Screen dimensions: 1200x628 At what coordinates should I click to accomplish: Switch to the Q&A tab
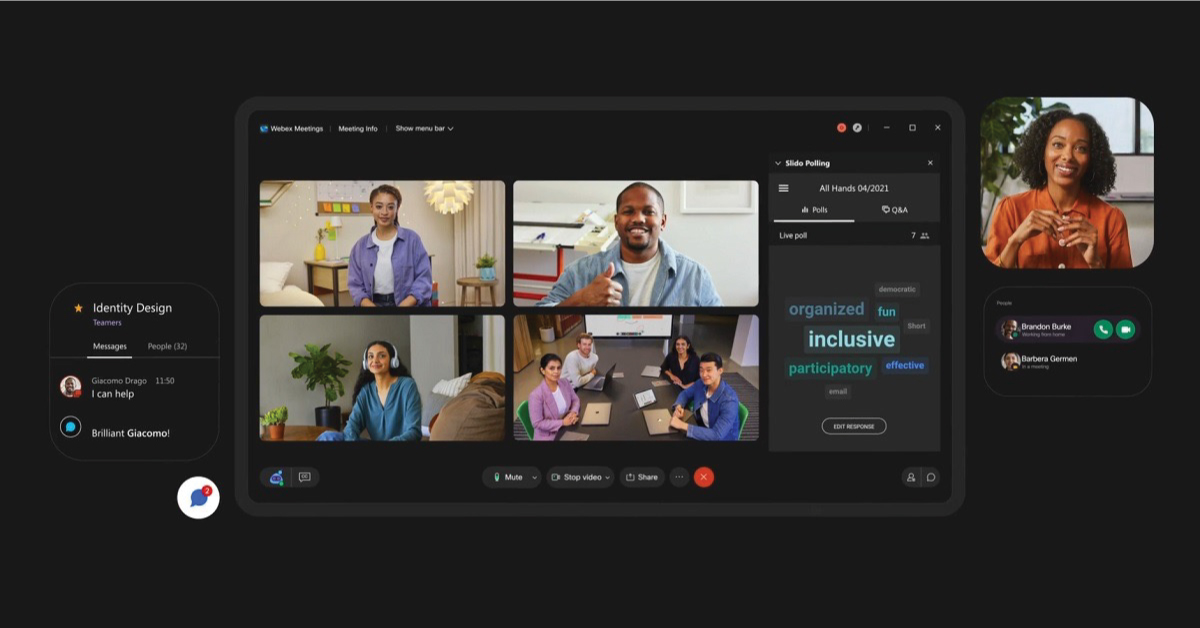[x=894, y=210]
